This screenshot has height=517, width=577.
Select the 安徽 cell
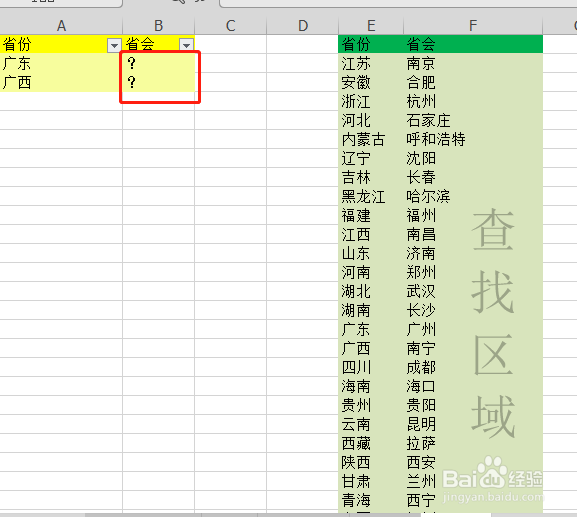(371, 82)
